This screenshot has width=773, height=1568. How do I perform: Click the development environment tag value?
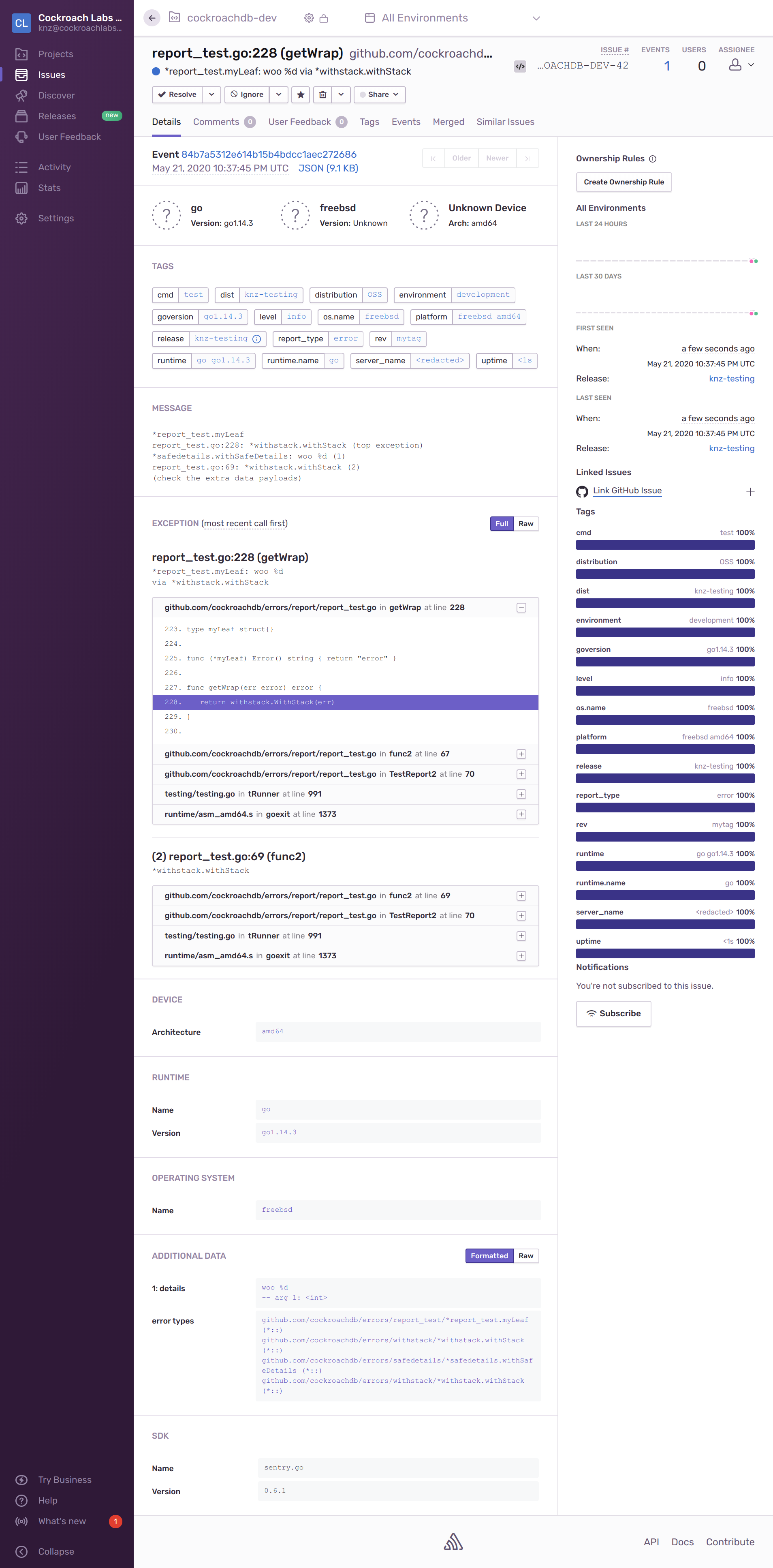(x=483, y=295)
